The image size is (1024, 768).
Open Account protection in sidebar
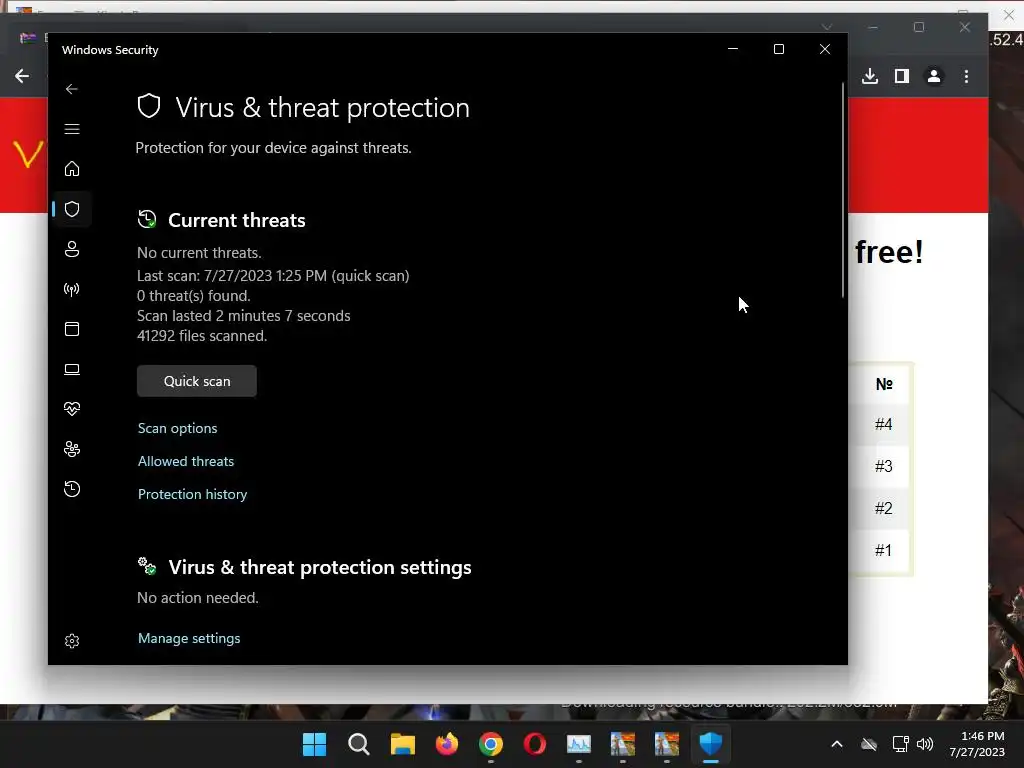click(x=72, y=249)
